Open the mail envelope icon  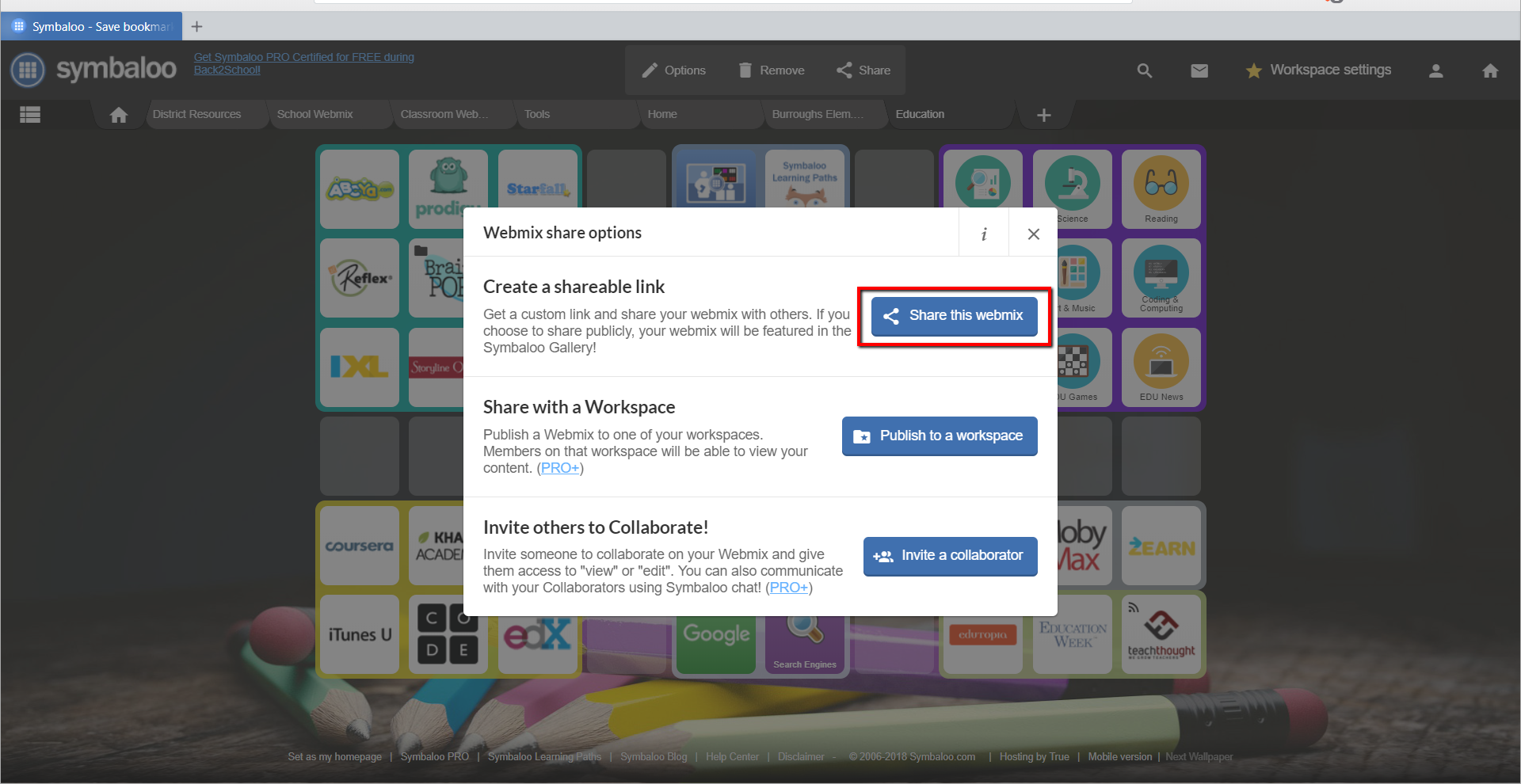coord(1199,70)
